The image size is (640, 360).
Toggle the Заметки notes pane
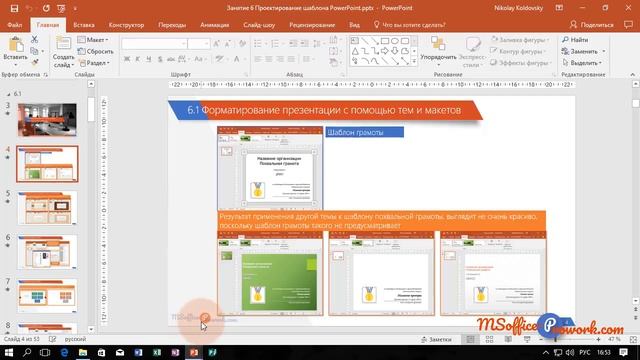(436, 339)
